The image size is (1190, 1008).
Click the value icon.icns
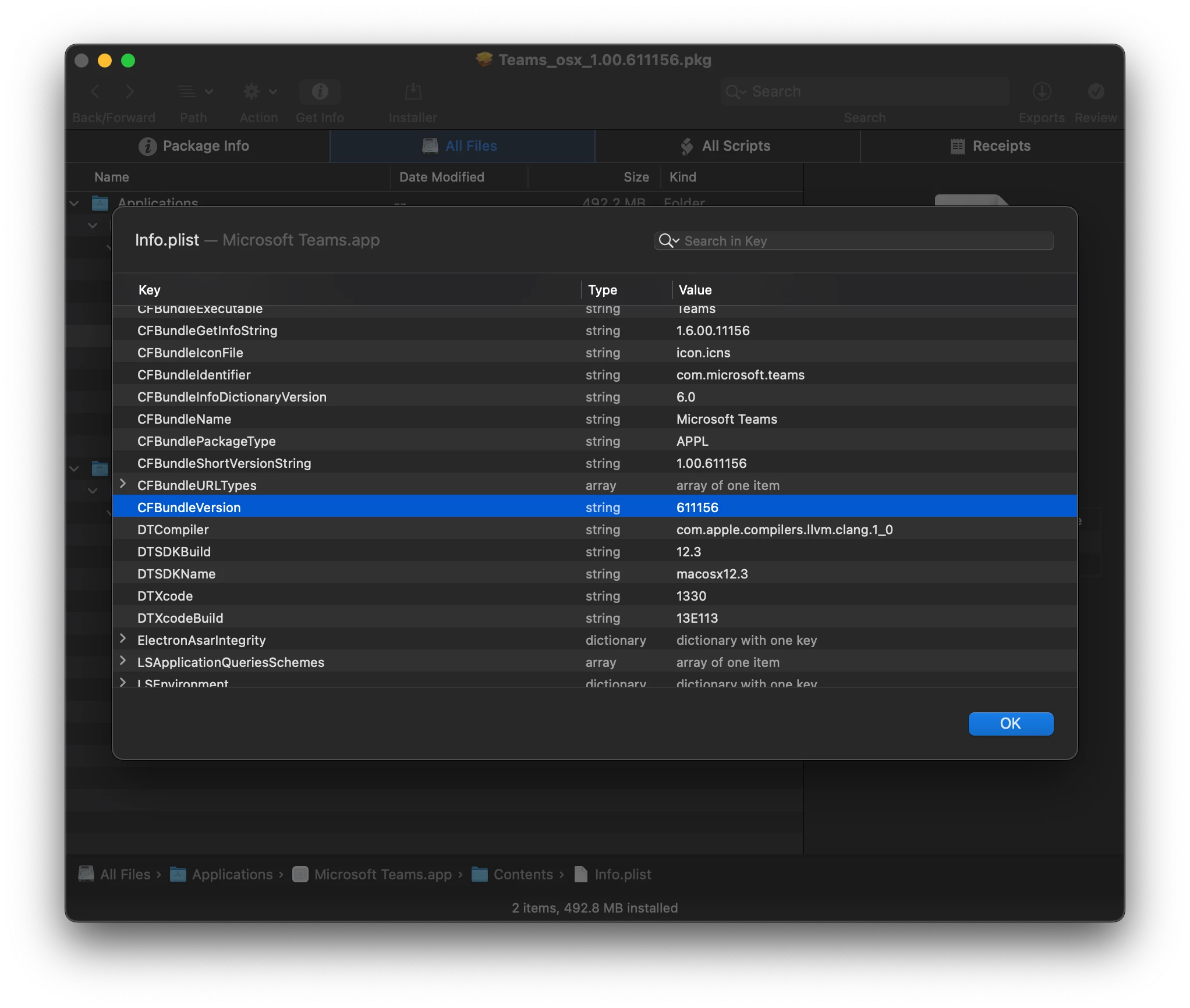(x=703, y=353)
